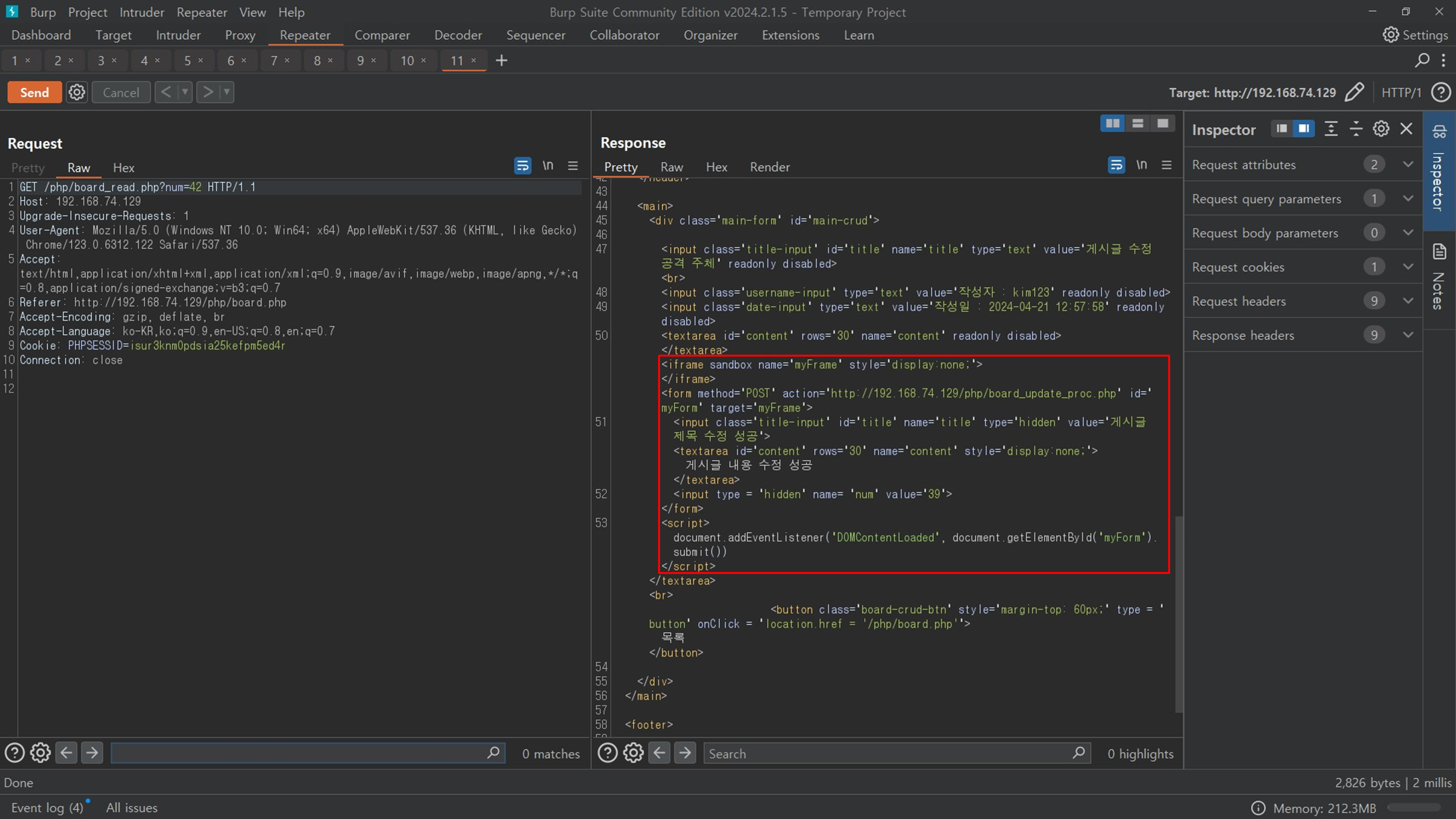
Task: Open request search help icon
Action: 15,753
